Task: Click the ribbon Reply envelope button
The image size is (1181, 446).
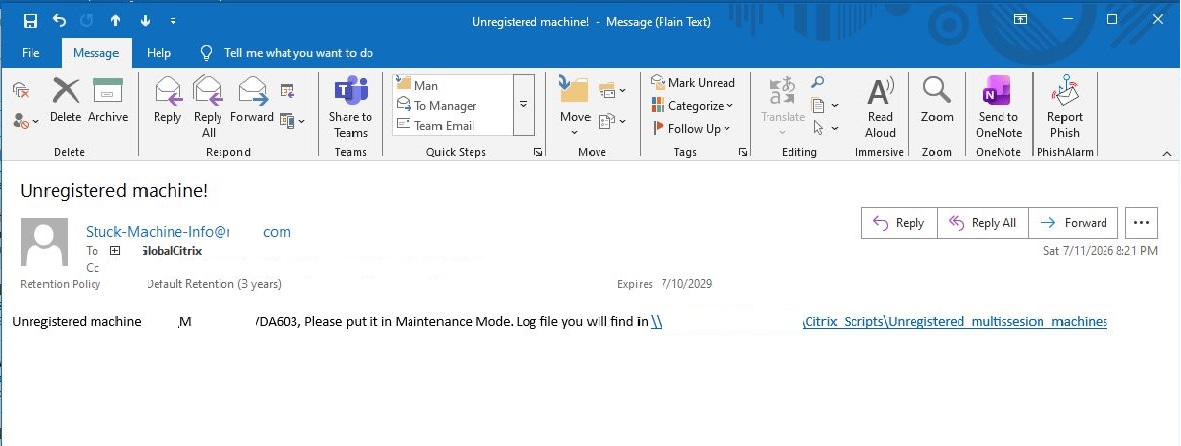Action: coord(167,99)
